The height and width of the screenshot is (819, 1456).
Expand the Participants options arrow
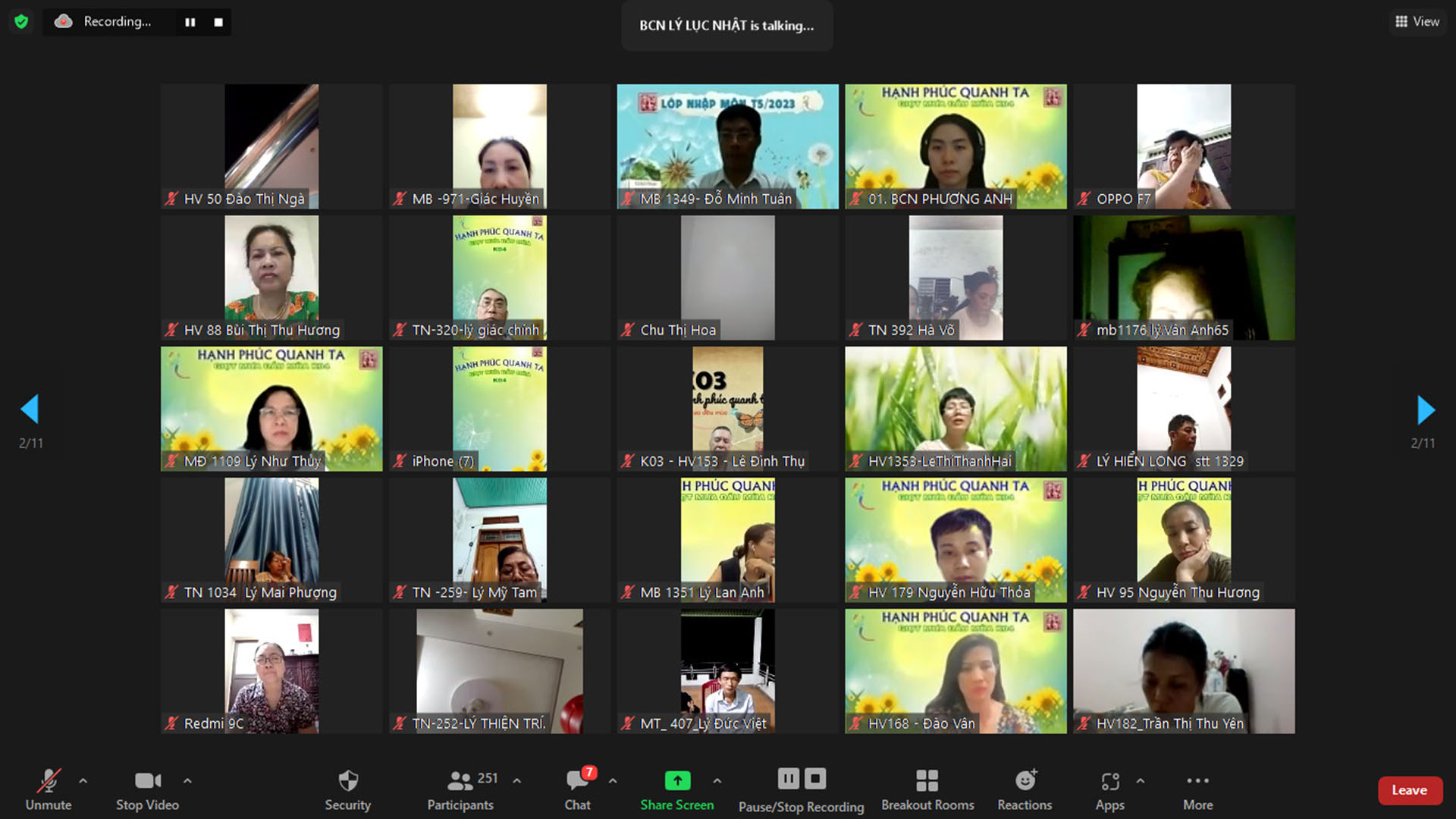516,780
